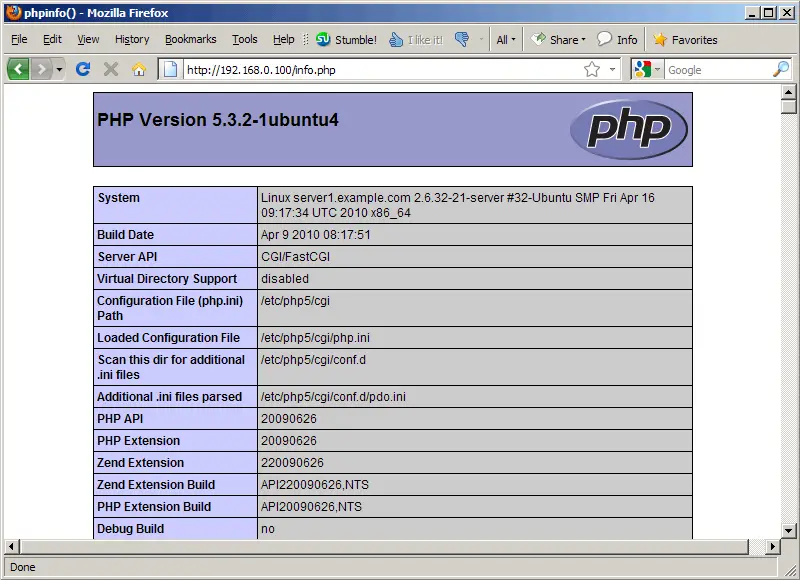The height and width of the screenshot is (580, 800).
Task: Click the PHP Version 5.3.2-1ubuntu4 heading
Action: (218, 120)
